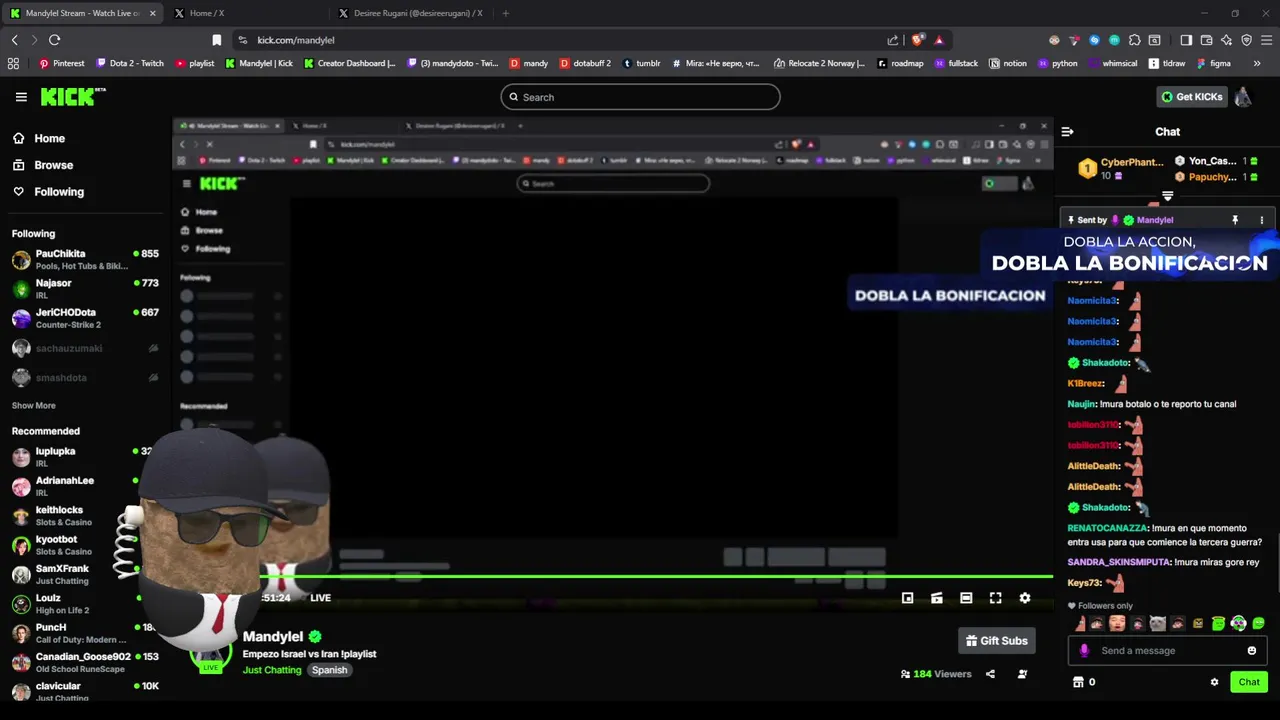Open offline channel sachauzumaki
The height and width of the screenshot is (720, 1280).
click(85, 348)
